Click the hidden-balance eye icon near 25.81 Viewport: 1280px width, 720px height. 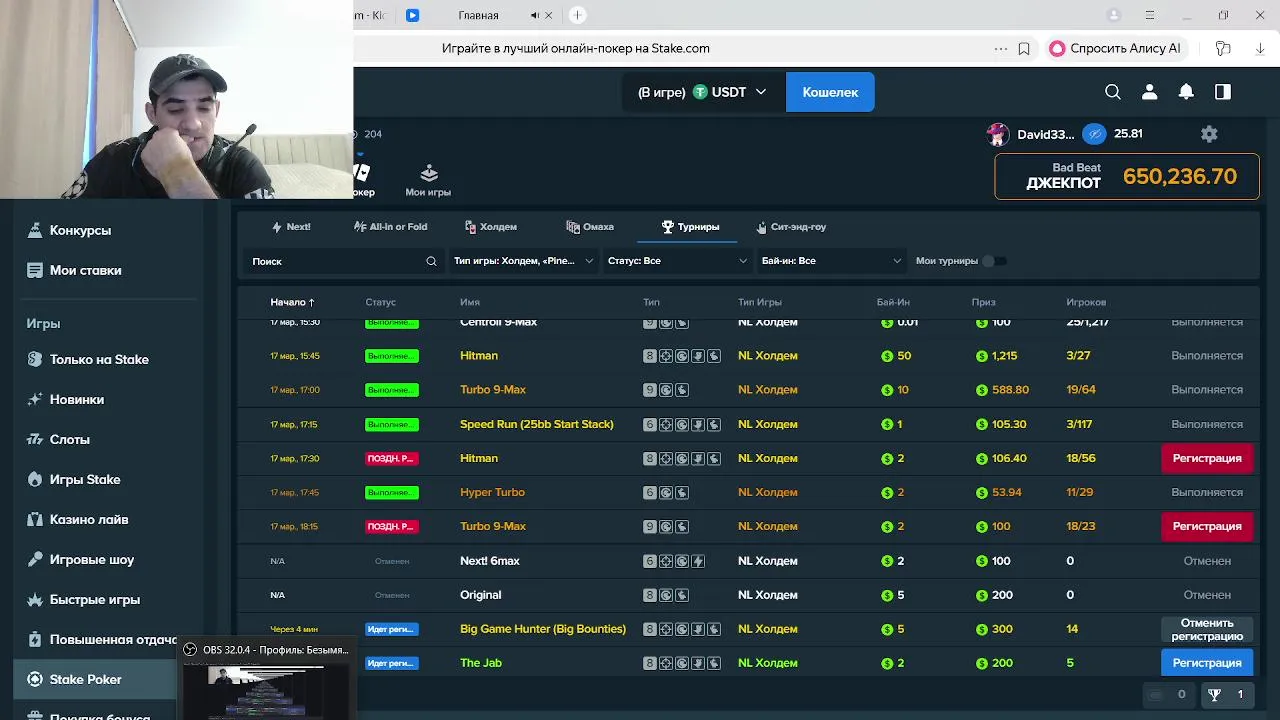pyautogui.click(x=1095, y=134)
